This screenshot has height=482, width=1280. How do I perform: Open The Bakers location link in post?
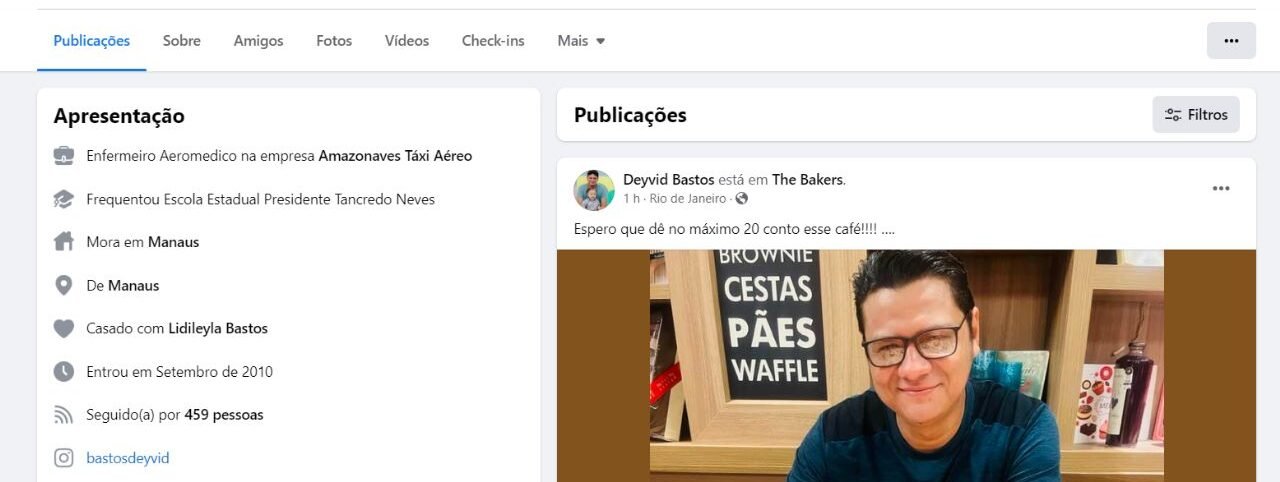807,180
